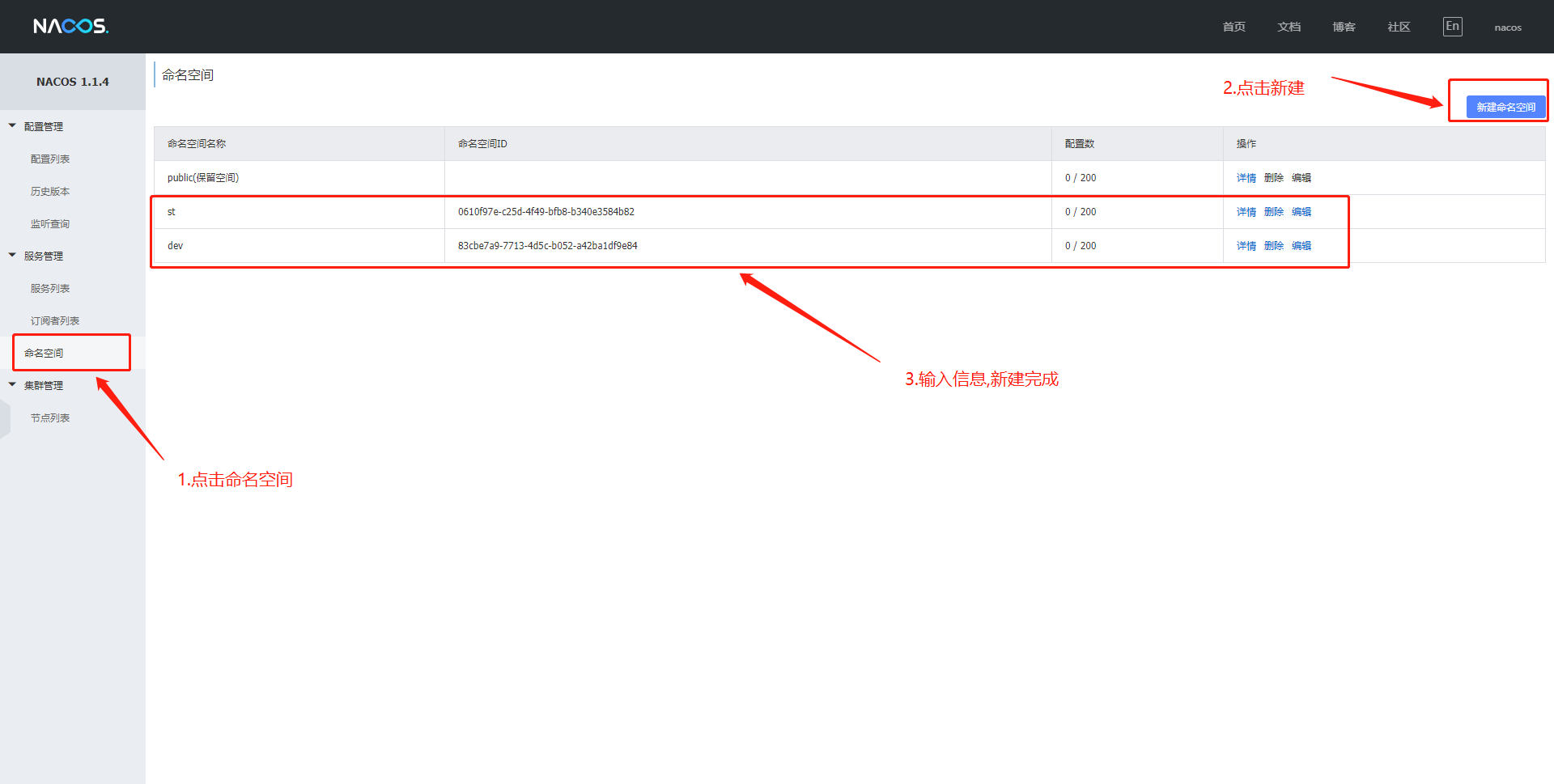This screenshot has width=1554, height=784.
Task: View 详情 for public namespace
Action: [x=1246, y=178]
